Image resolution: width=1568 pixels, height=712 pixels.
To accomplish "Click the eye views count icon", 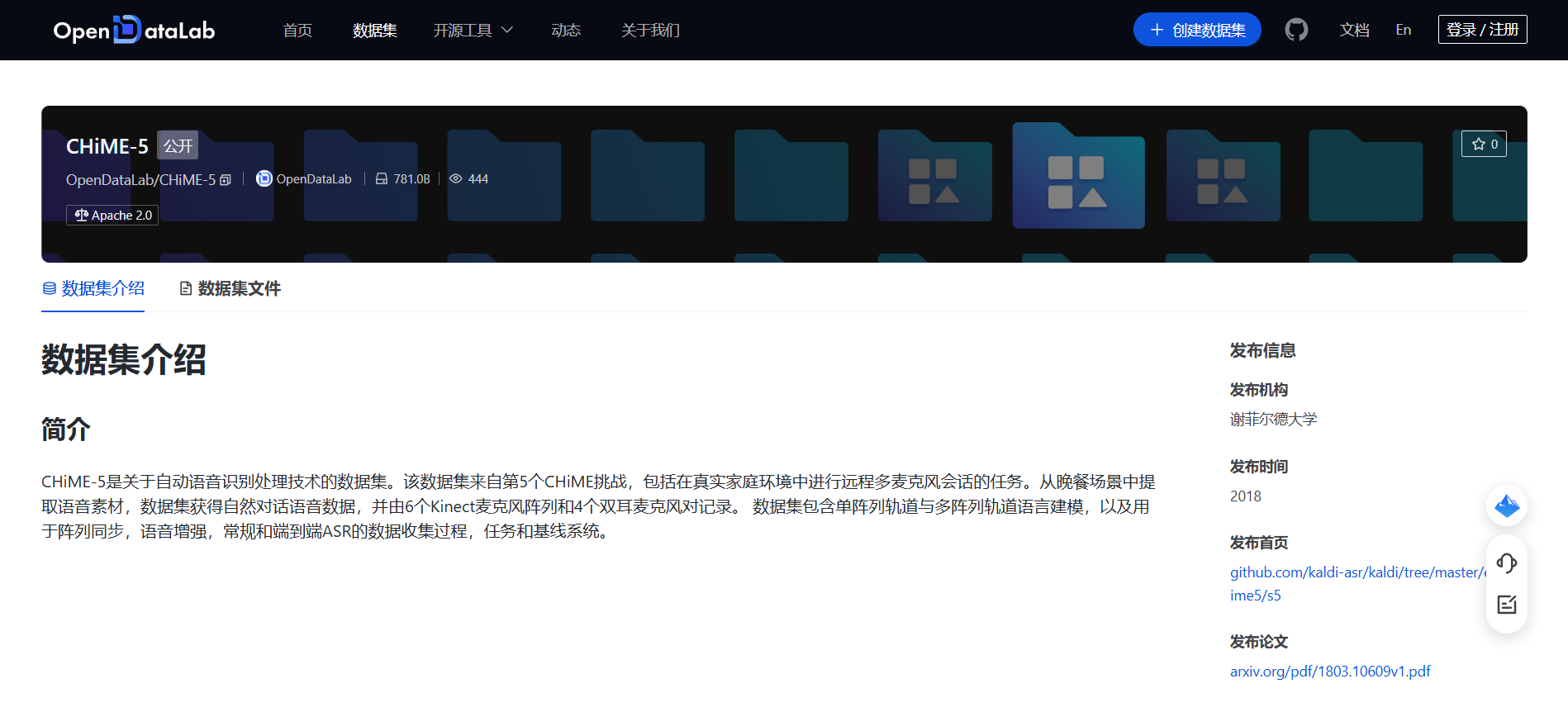I will (x=455, y=178).
